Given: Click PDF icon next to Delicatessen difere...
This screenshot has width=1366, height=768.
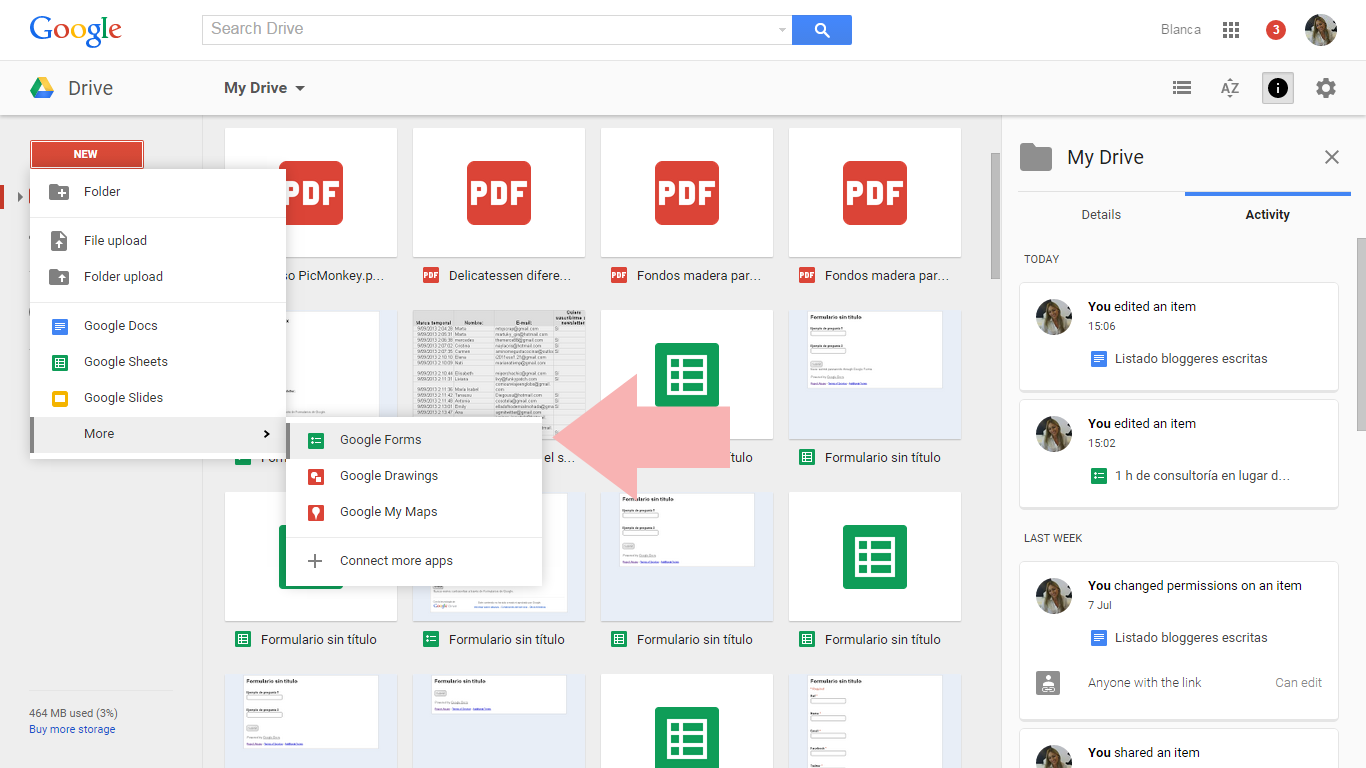Looking at the screenshot, I should [431, 275].
